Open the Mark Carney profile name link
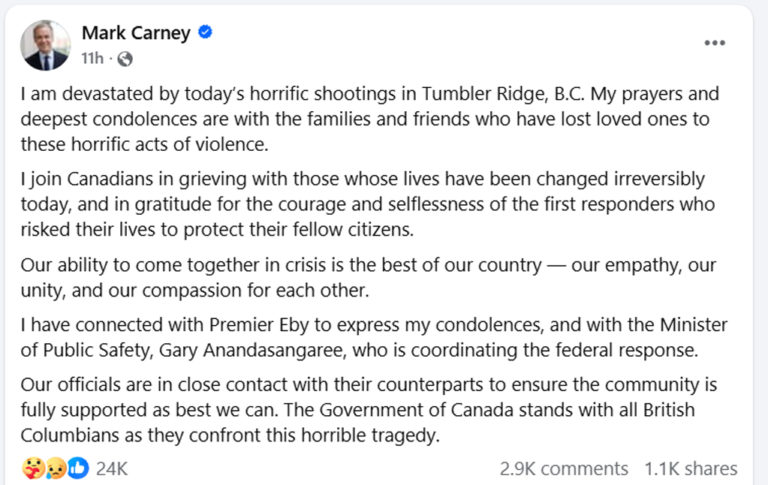The height and width of the screenshot is (485, 768). (136, 33)
